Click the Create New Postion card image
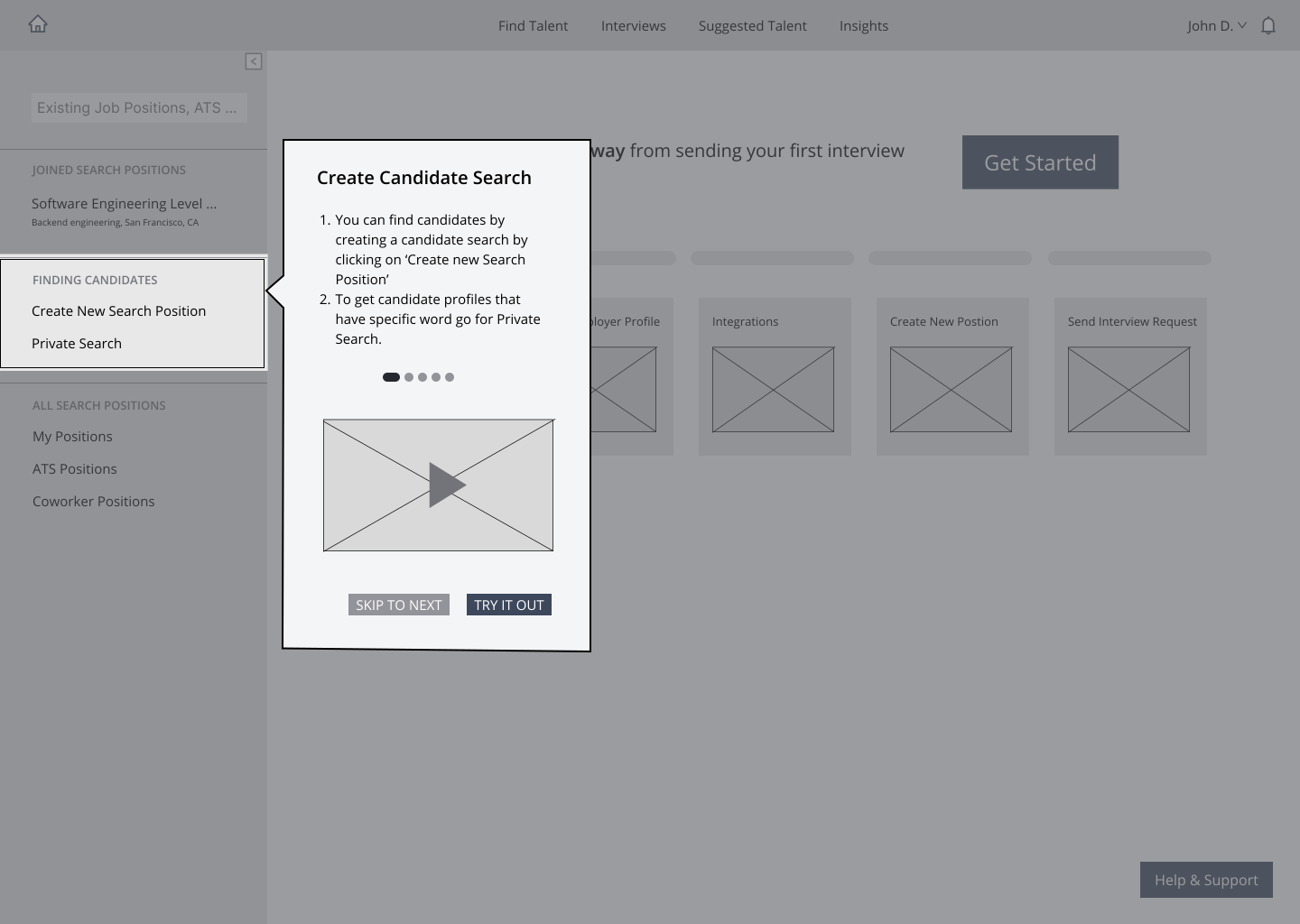This screenshot has width=1300, height=924. click(950, 390)
